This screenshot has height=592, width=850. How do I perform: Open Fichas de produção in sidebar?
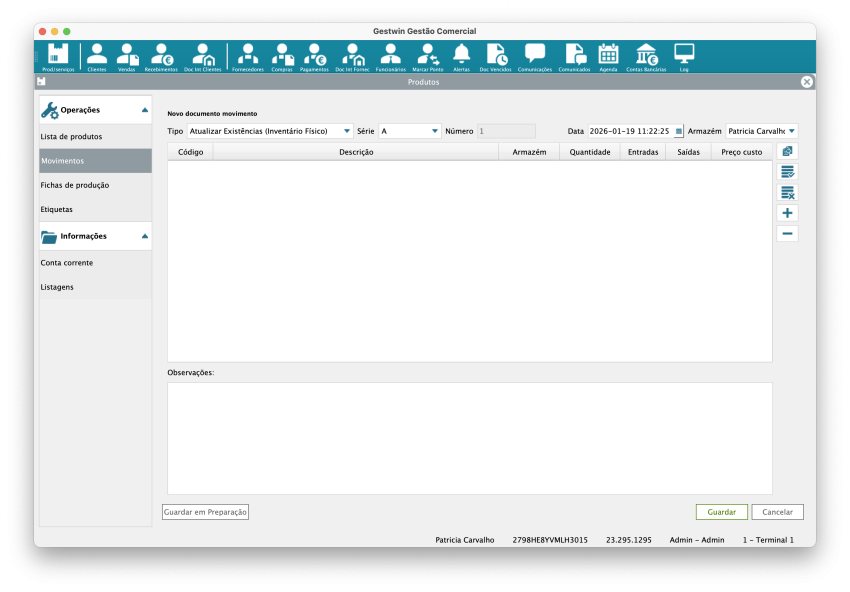(x=75, y=185)
